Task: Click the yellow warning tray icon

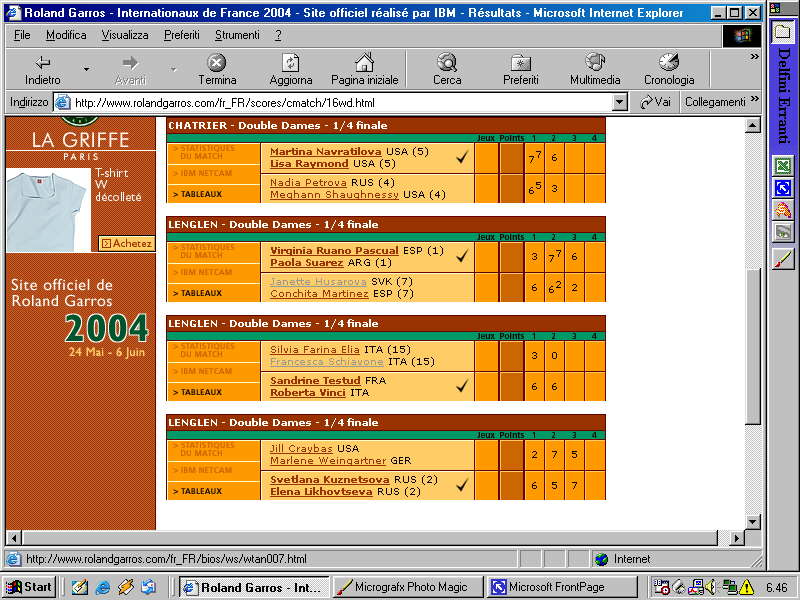Action: [x=746, y=587]
